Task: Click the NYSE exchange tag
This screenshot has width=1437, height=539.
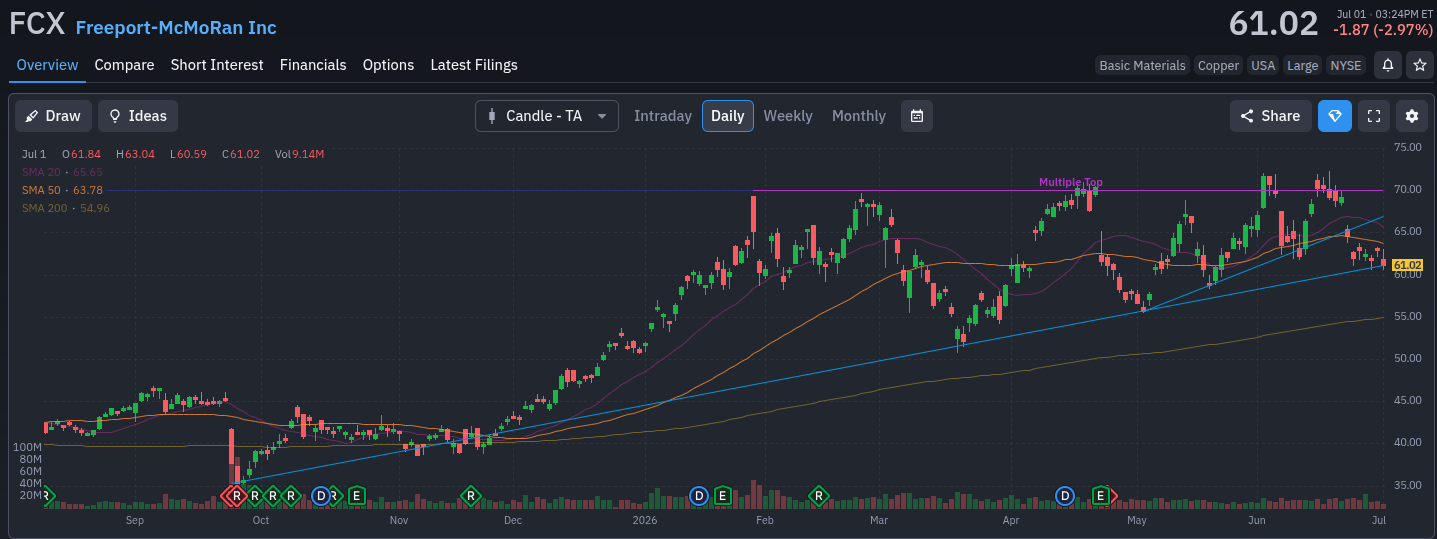Action: (1345, 65)
